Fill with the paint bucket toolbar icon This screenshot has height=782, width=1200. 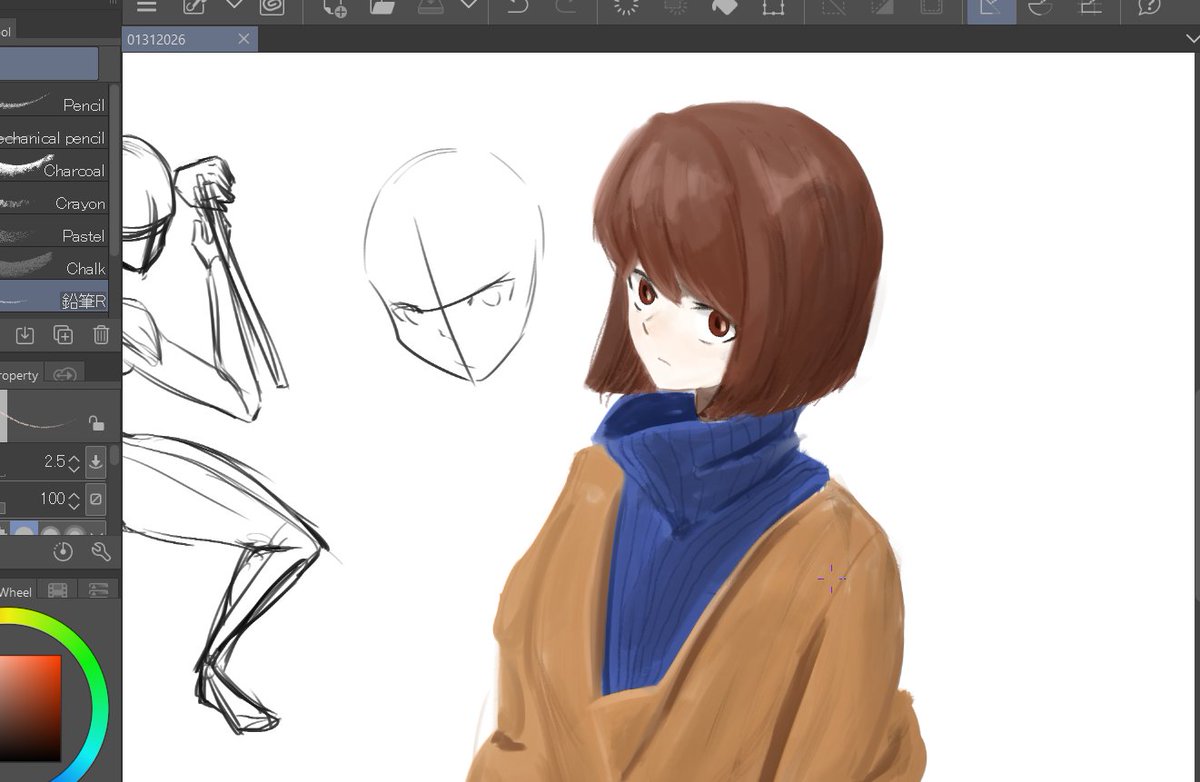tap(723, 5)
